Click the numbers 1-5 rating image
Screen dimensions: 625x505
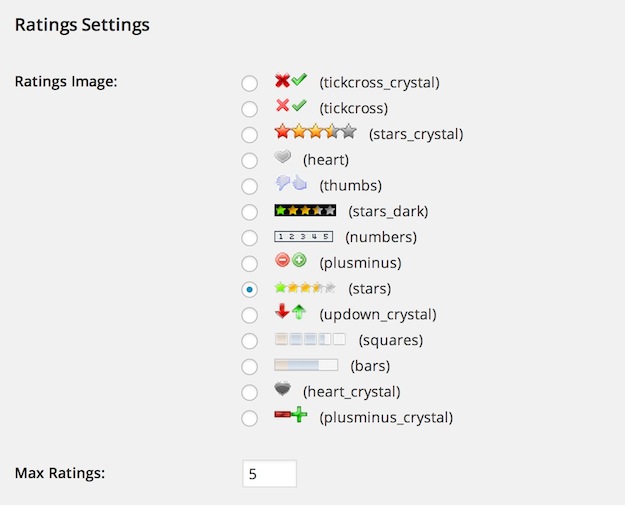(x=303, y=236)
